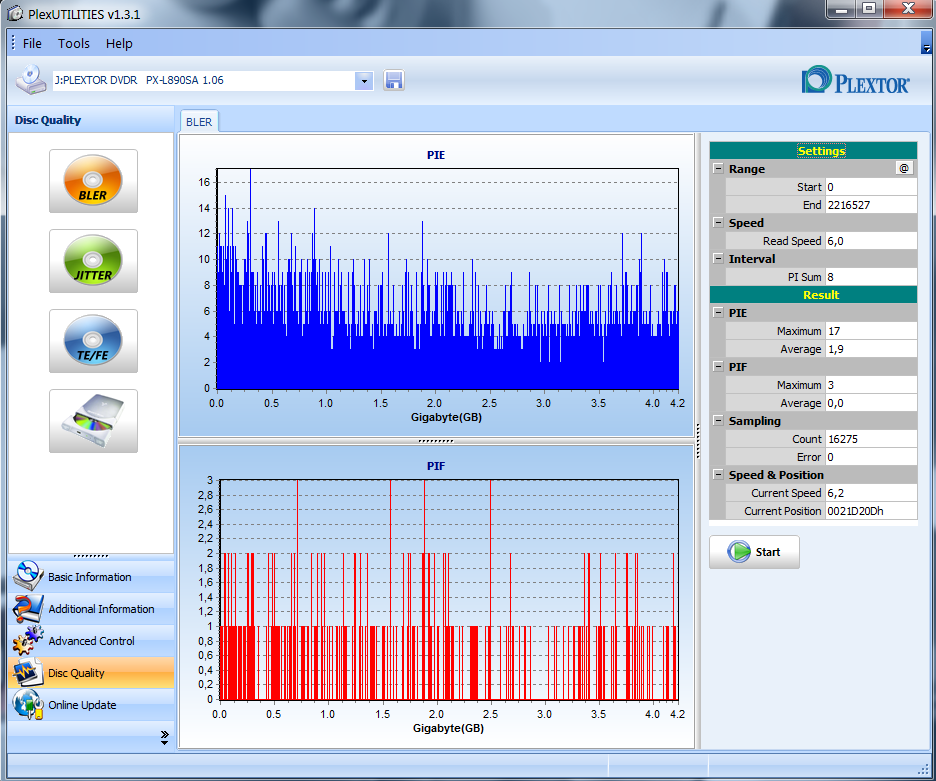Click the status bar resize grip

(x=923, y=769)
